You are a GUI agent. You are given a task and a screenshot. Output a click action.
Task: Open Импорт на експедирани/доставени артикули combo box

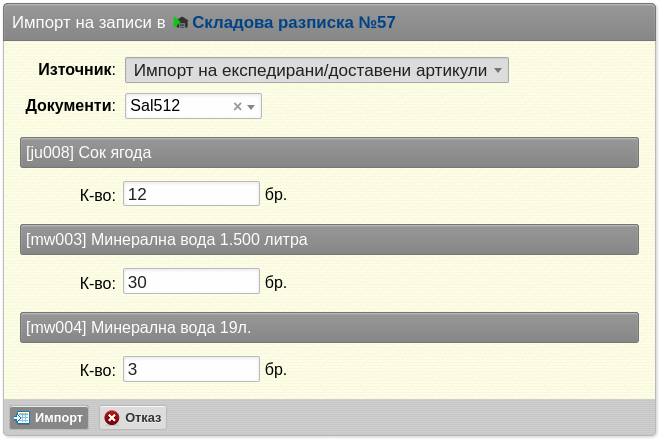point(317,70)
